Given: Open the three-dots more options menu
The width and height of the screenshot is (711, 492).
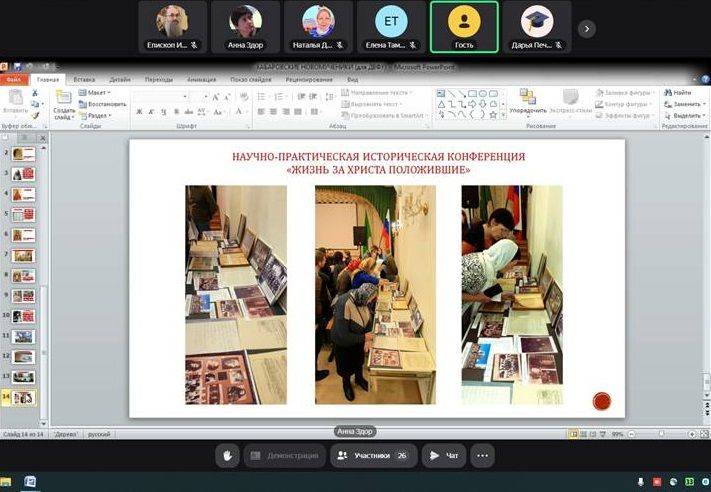Looking at the screenshot, I should [482, 455].
